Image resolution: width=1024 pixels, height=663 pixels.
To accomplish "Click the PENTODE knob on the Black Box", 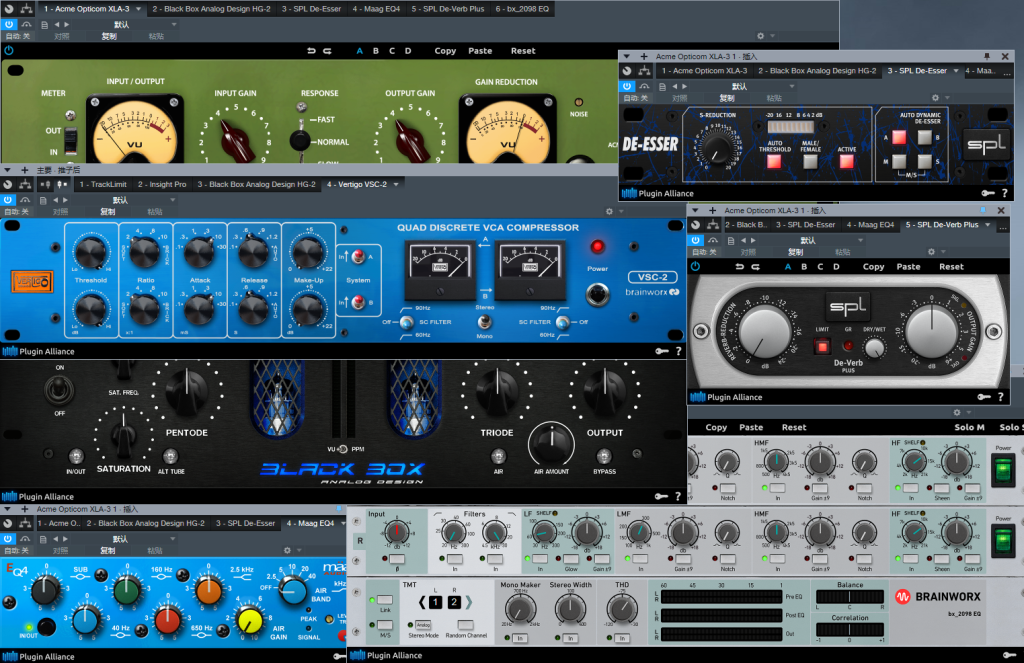I will 187,391.
